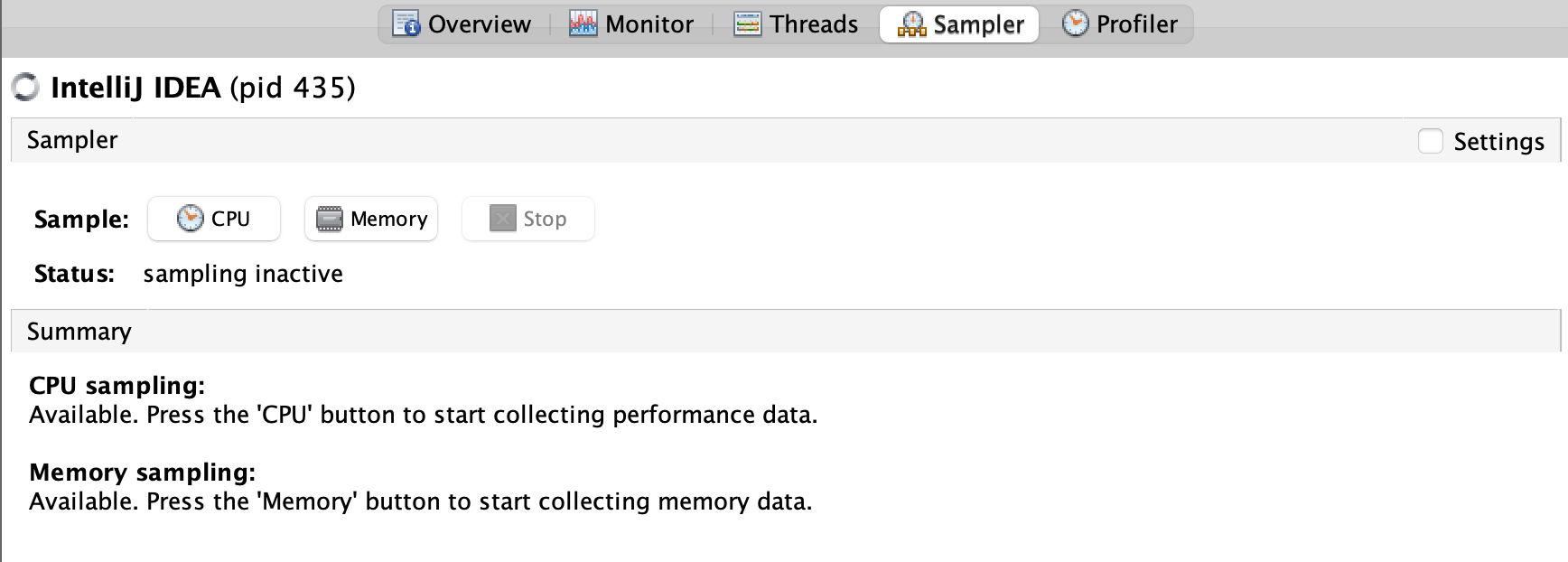This screenshot has height=562, width=1568.
Task: Click the clock icon on the CPU button
Action: click(x=190, y=219)
